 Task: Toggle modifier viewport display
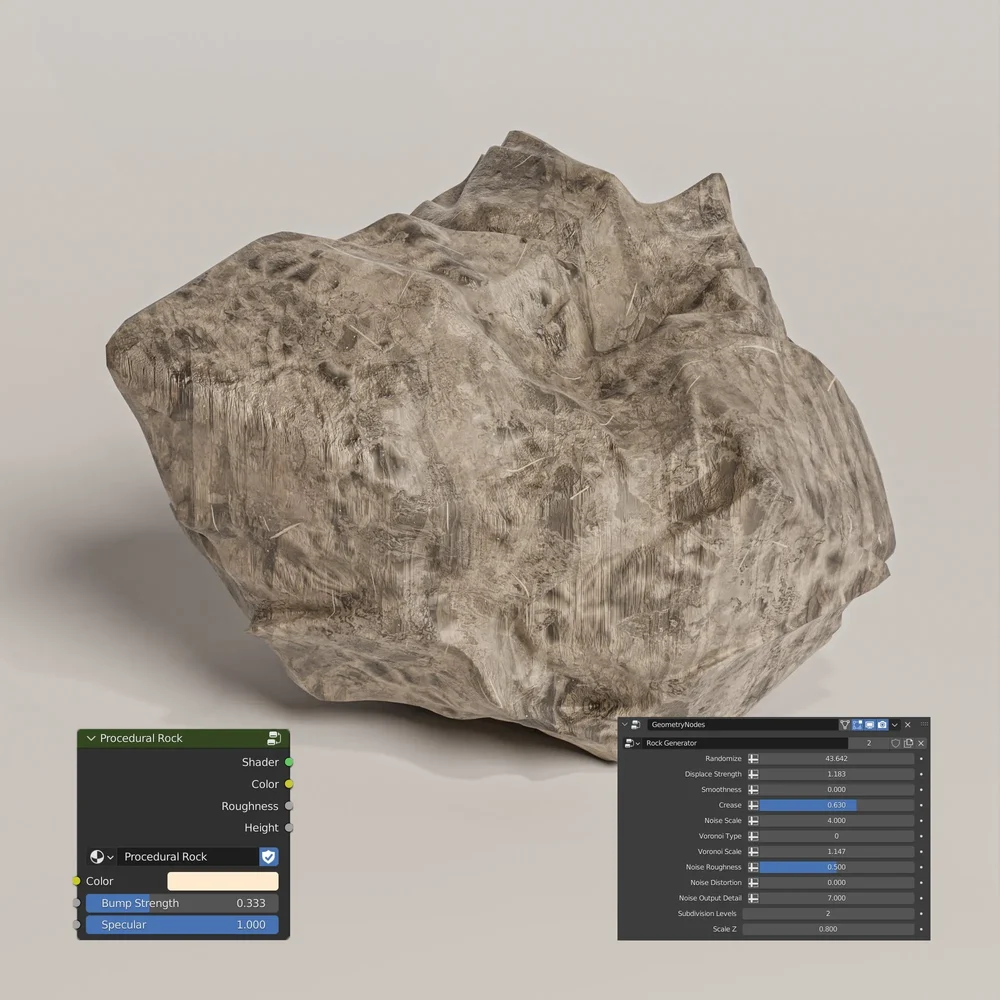point(869,724)
